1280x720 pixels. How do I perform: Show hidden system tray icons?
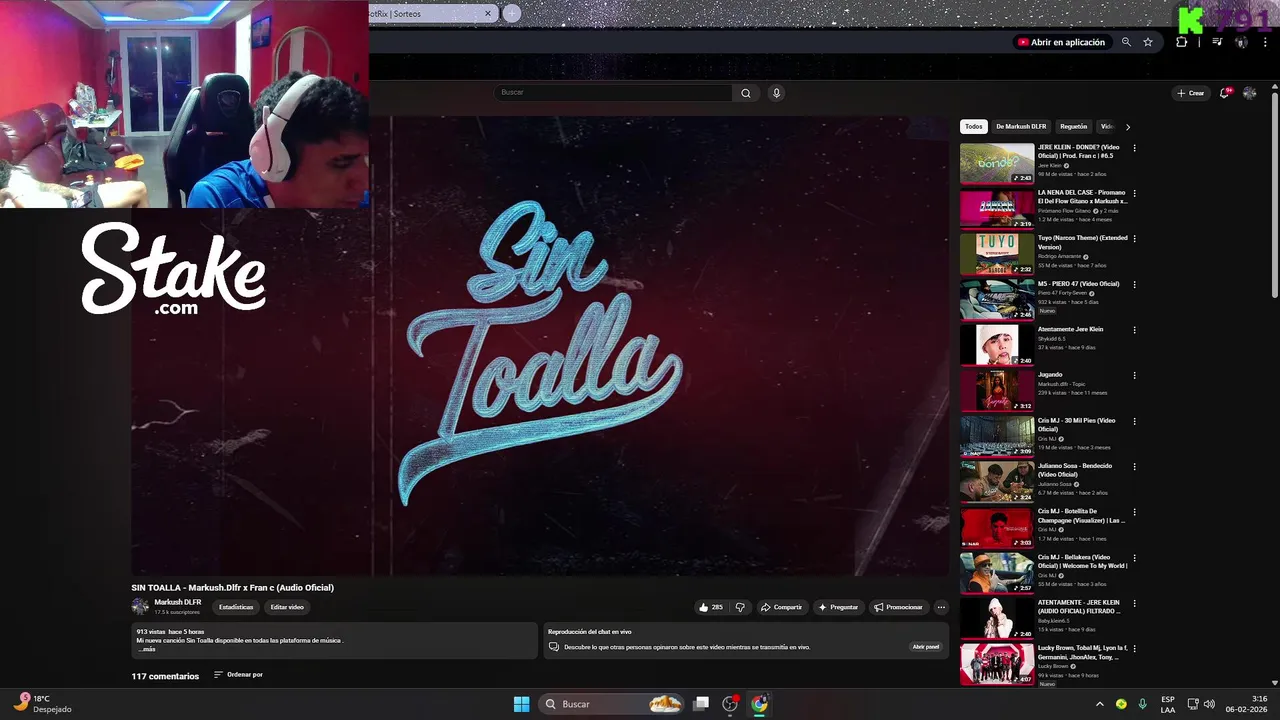tap(1100, 704)
